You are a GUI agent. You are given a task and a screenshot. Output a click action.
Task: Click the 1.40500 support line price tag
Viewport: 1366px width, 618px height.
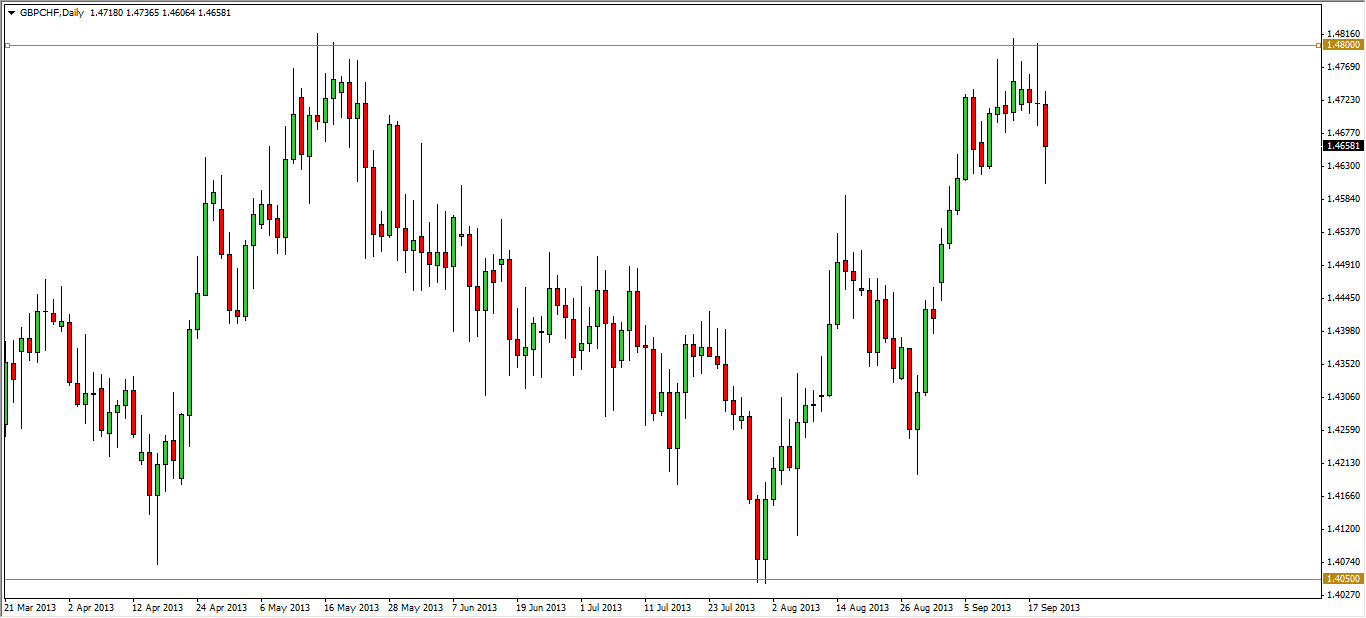point(1342,579)
